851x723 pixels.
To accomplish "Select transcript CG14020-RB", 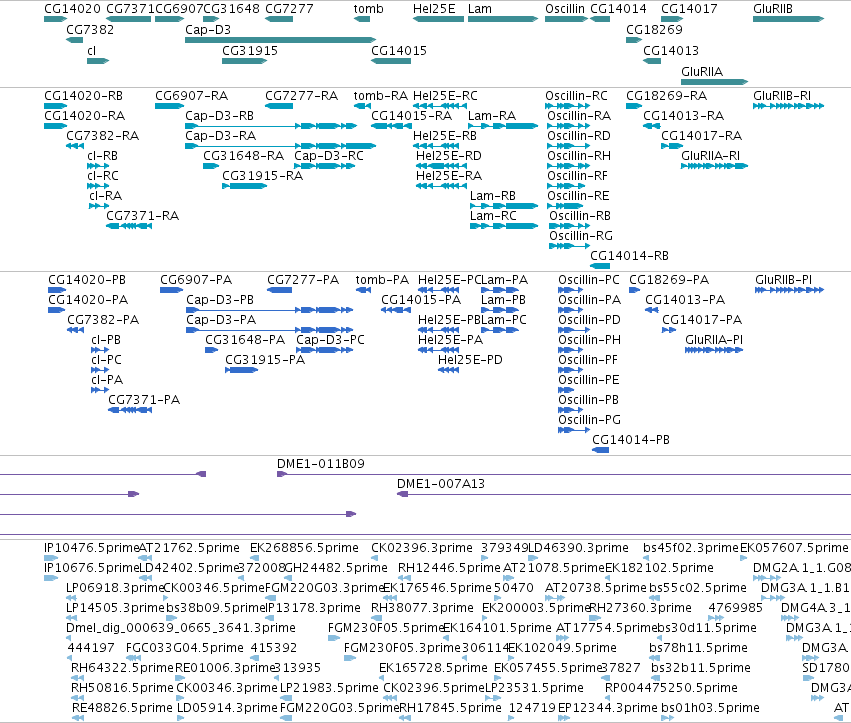I will (84, 96).
